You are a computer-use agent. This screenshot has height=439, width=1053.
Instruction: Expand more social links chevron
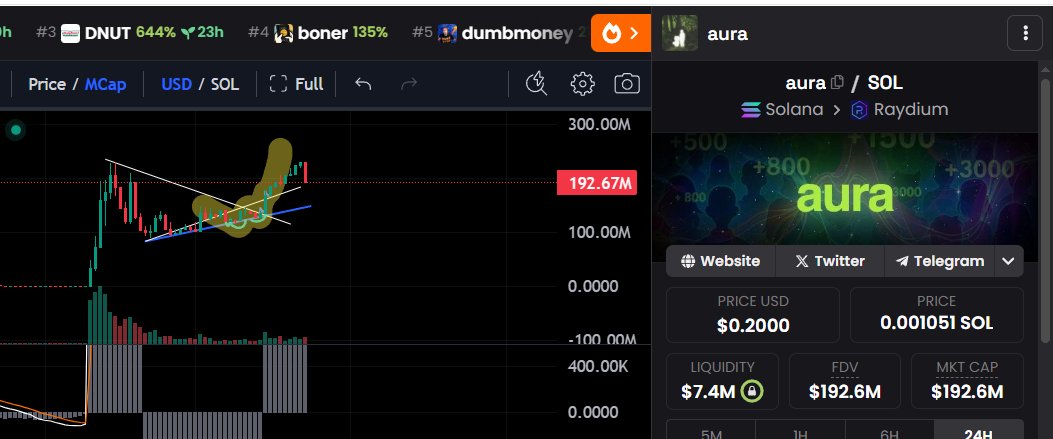pyautogui.click(x=1008, y=261)
